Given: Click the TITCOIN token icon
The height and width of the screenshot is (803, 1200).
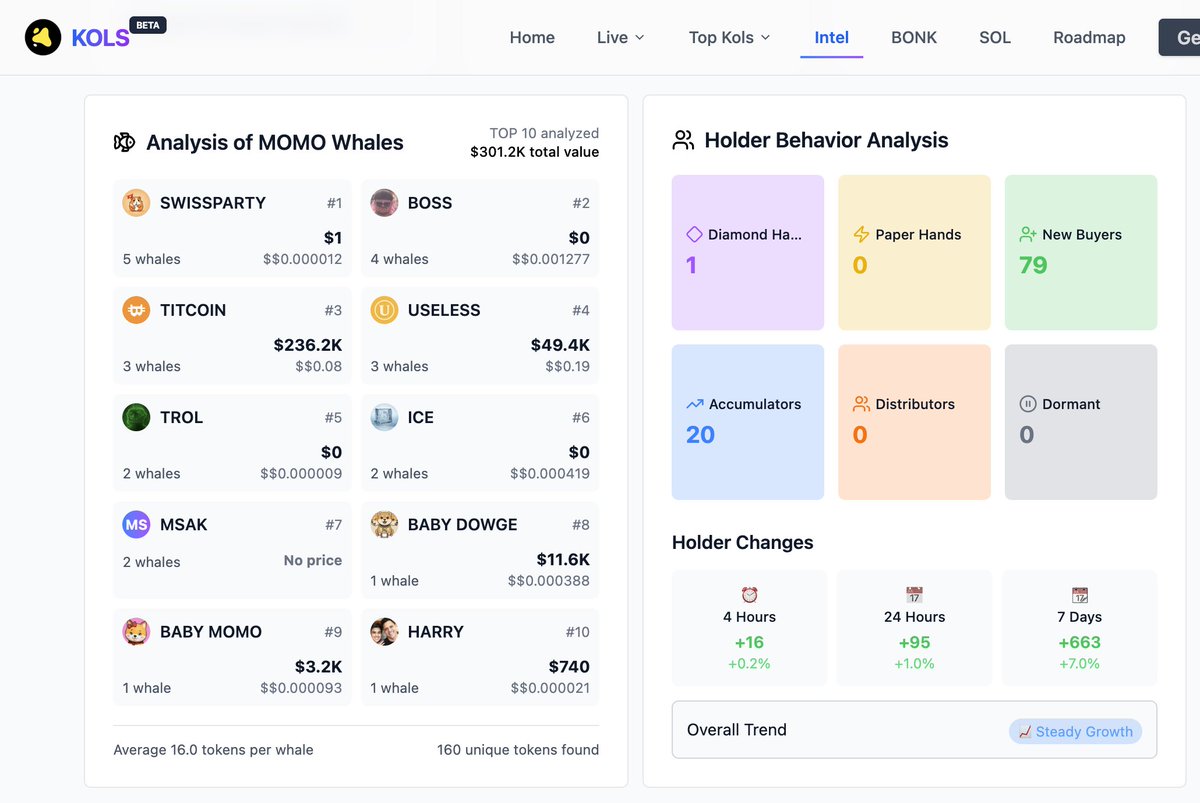Looking at the screenshot, I should [136, 310].
